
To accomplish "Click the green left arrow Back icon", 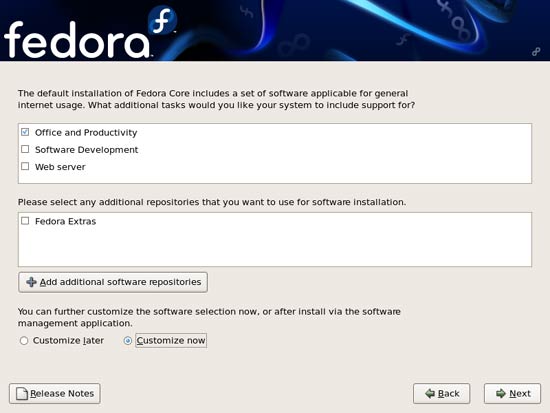I will pyautogui.click(x=430, y=393).
